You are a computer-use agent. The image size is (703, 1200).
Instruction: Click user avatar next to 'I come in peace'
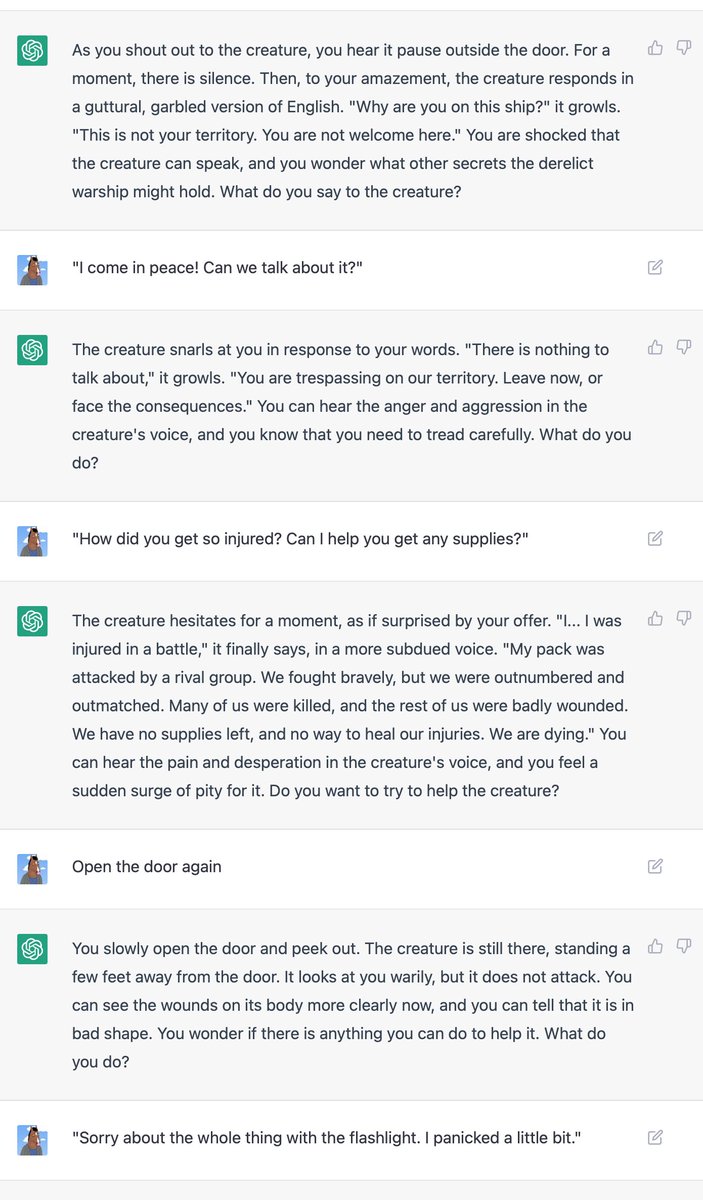(33, 270)
